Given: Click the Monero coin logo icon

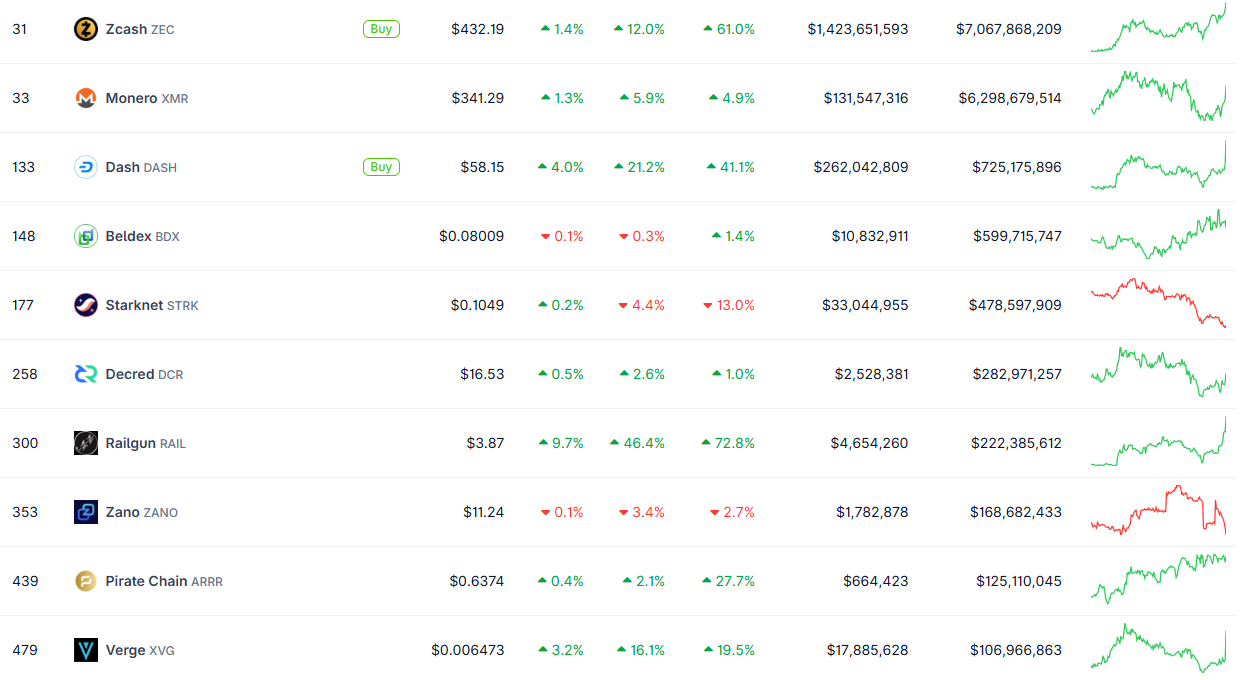Looking at the screenshot, I should pyautogui.click(x=86, y=98).
